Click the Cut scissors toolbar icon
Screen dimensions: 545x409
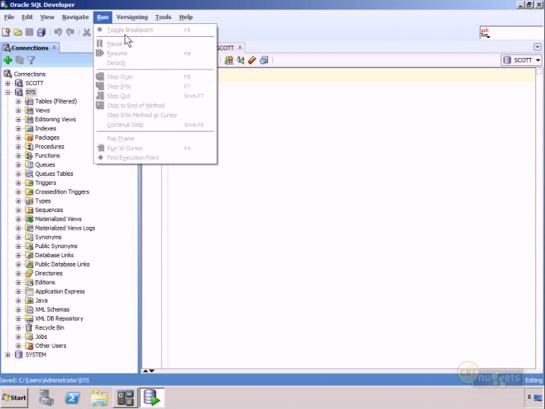87,32
